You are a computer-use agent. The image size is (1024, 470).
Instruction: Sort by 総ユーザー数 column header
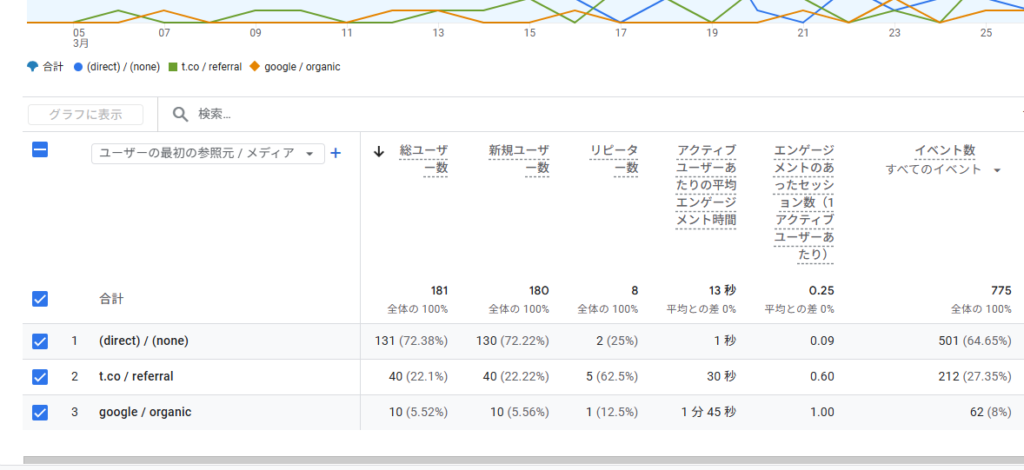[x=424, y=159]
